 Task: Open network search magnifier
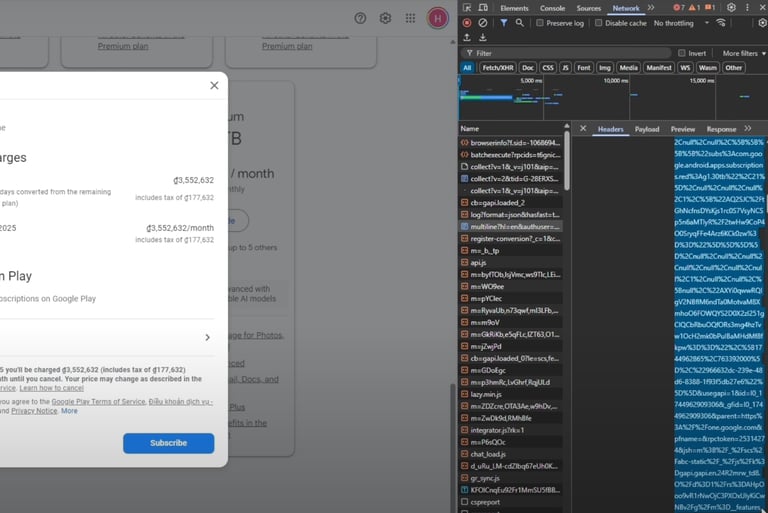(519, 23)
